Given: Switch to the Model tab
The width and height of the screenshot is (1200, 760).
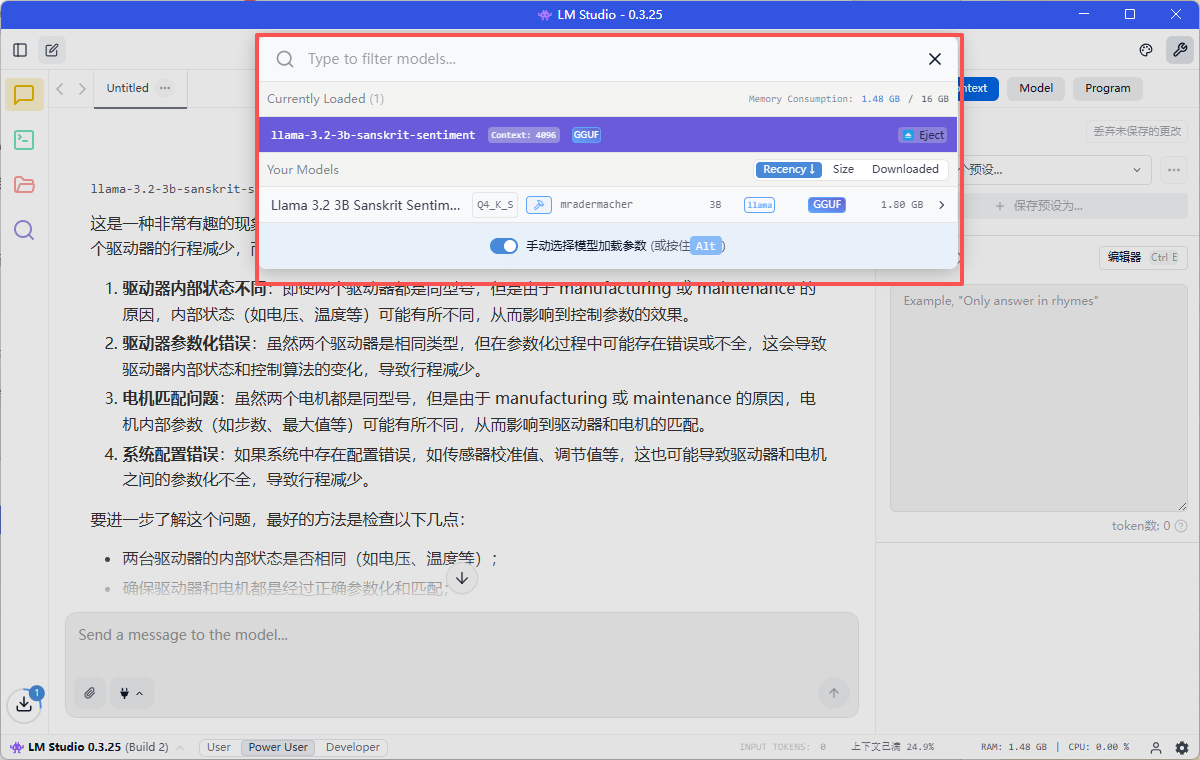Looking at the screenshot, I should click(x=1036, y=88).
